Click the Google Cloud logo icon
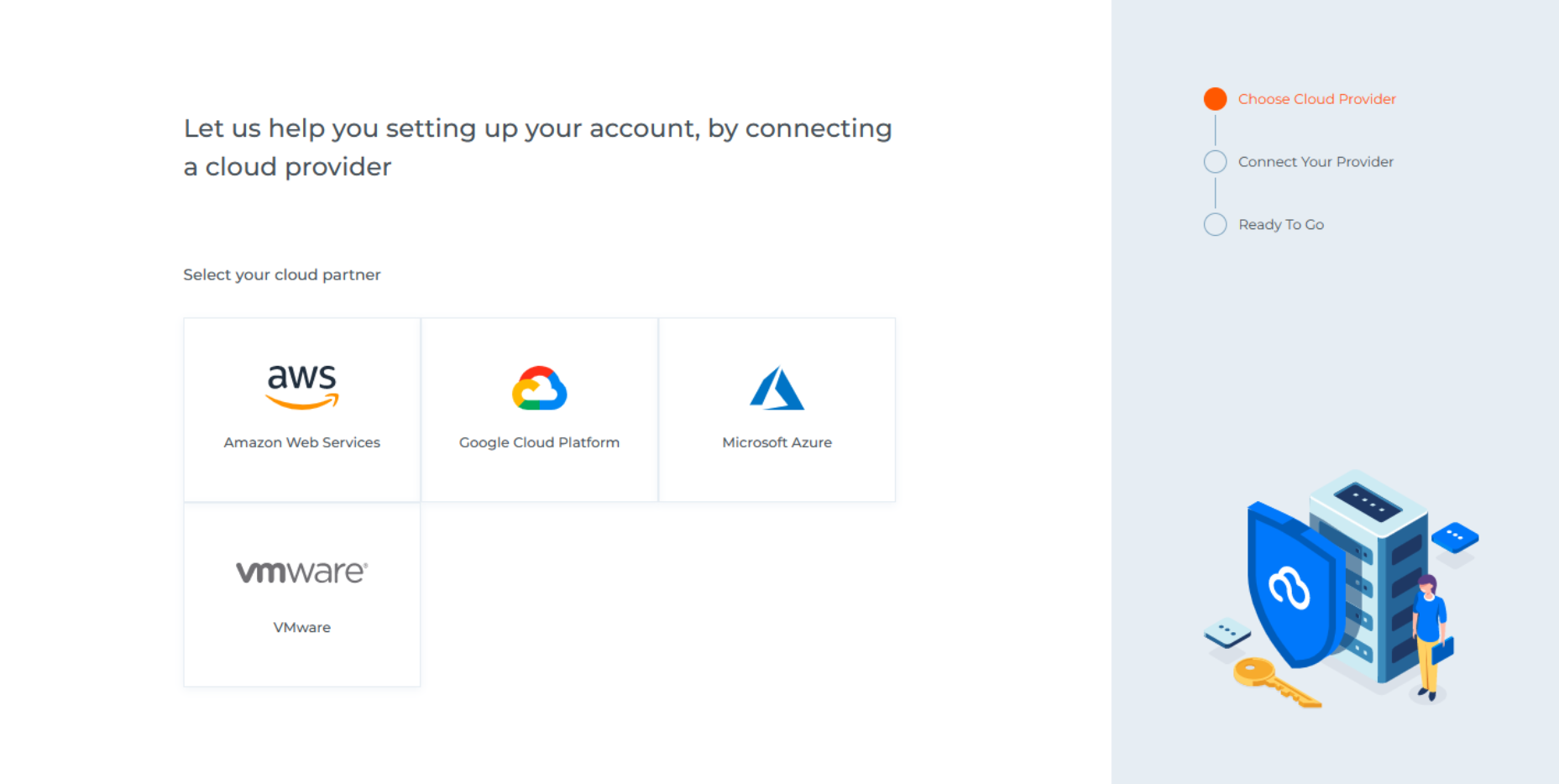Screen dimensions: 1559x784 point(540,389)
